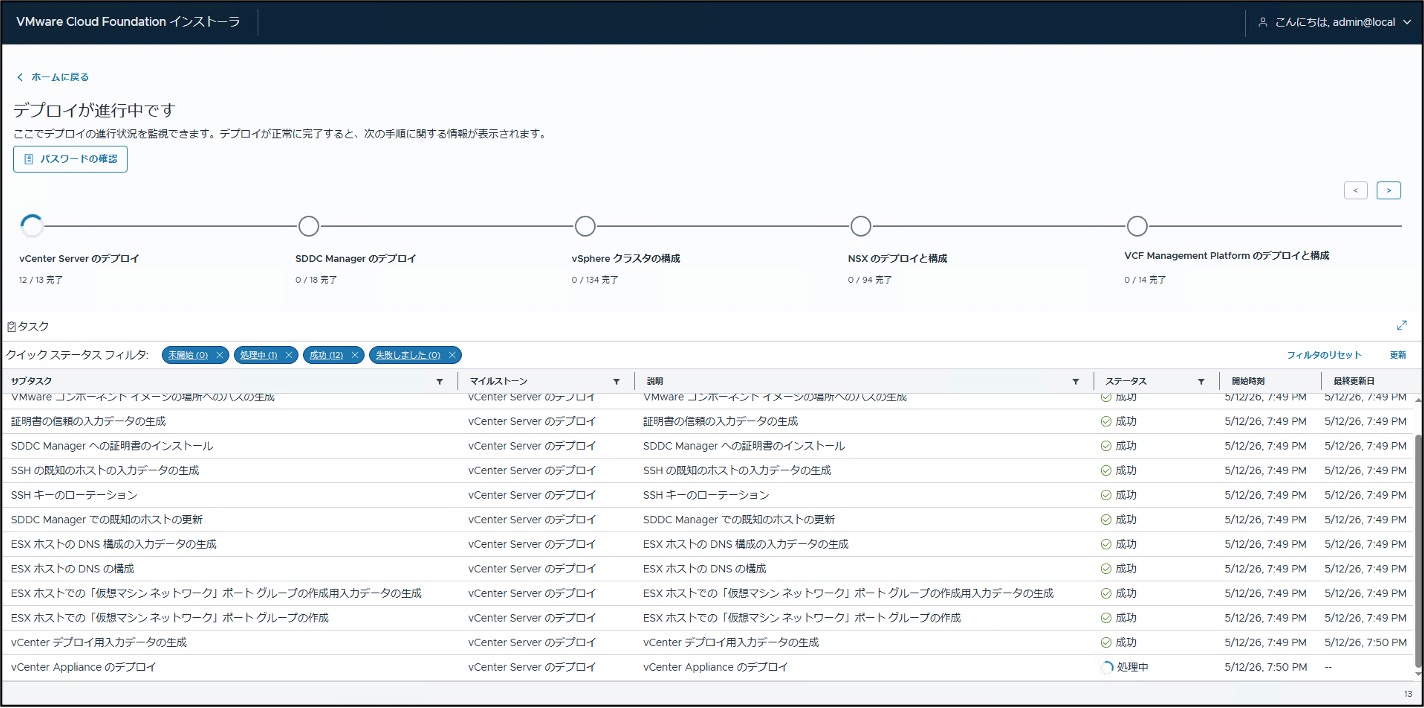Select the vCenter Server のデプロイ progress spinner step
Screen dimensions: 1424x708
[32, 226]
